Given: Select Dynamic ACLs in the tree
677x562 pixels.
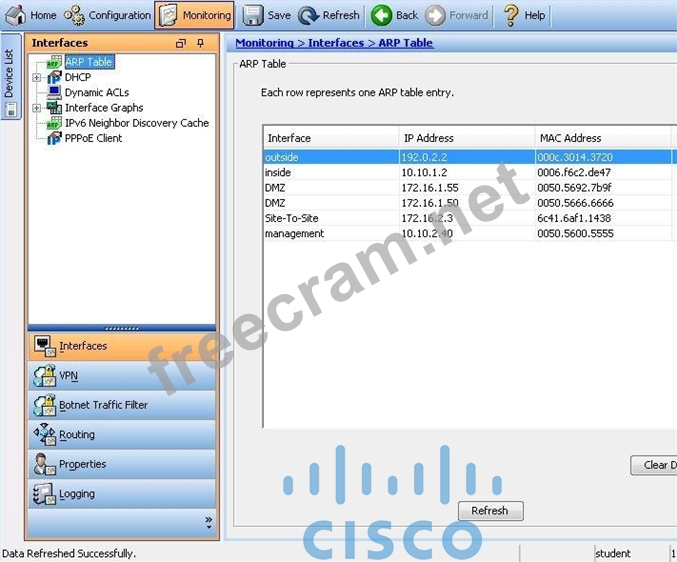Looking at the screenshot, I should (96, 92).
